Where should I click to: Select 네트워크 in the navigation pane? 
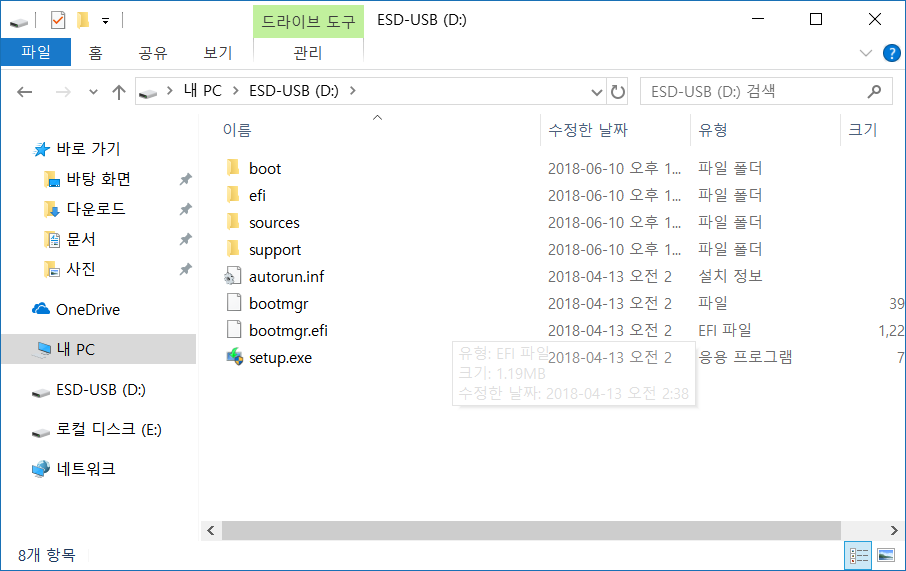(86, 469)
